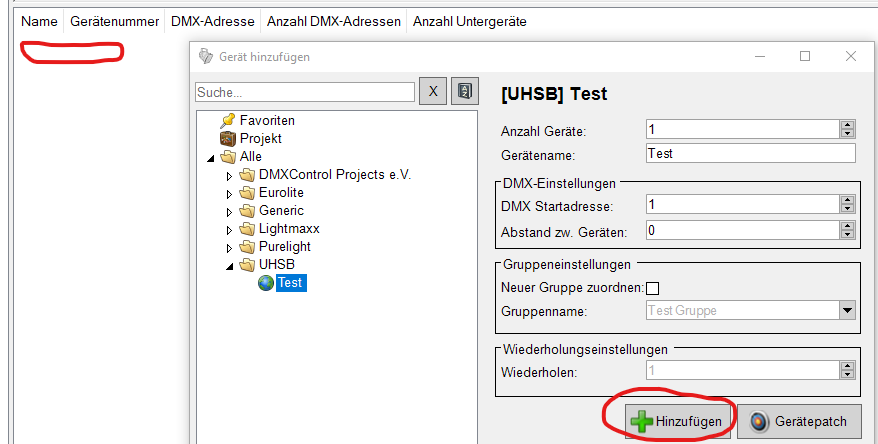Expand the Generic folder node
This screenshot has width=878, height=444.
(x=229, y=211)
